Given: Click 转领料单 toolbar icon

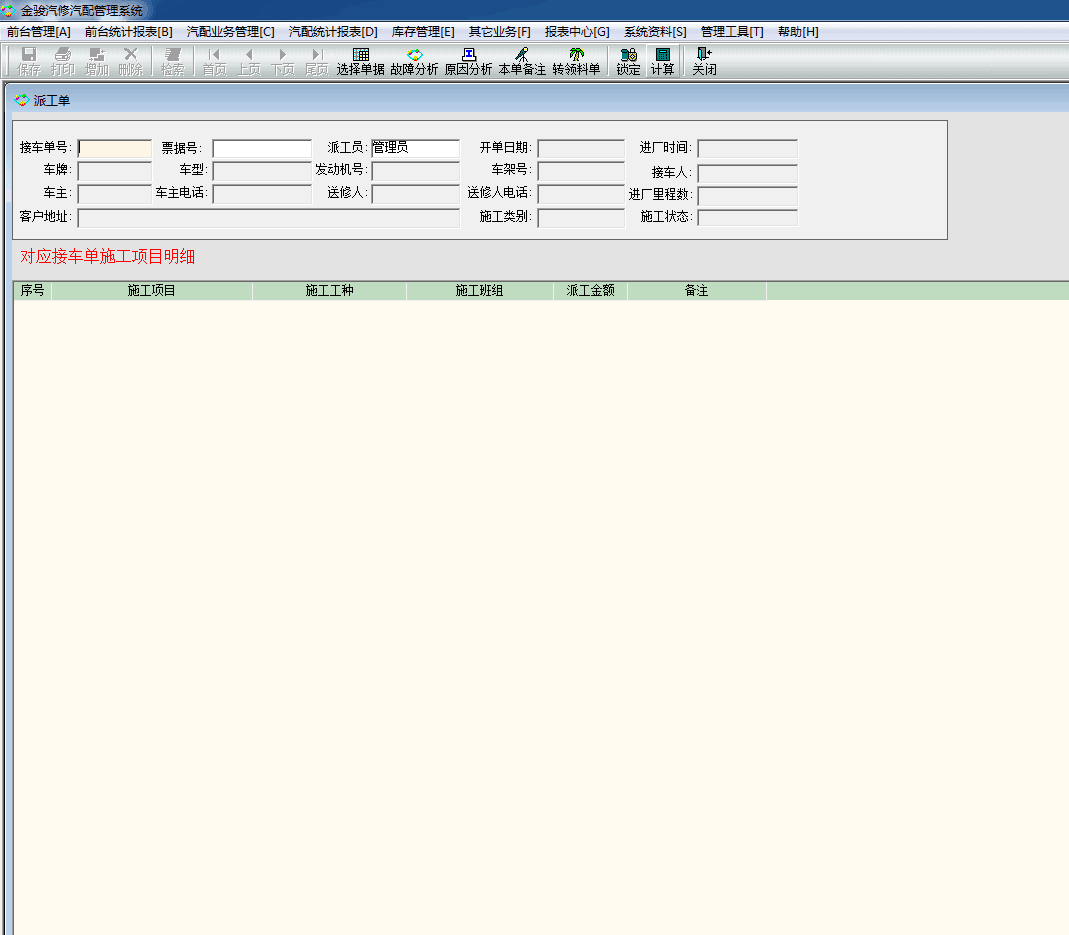Looking at the screenshot, I should (x=576, y=61).
